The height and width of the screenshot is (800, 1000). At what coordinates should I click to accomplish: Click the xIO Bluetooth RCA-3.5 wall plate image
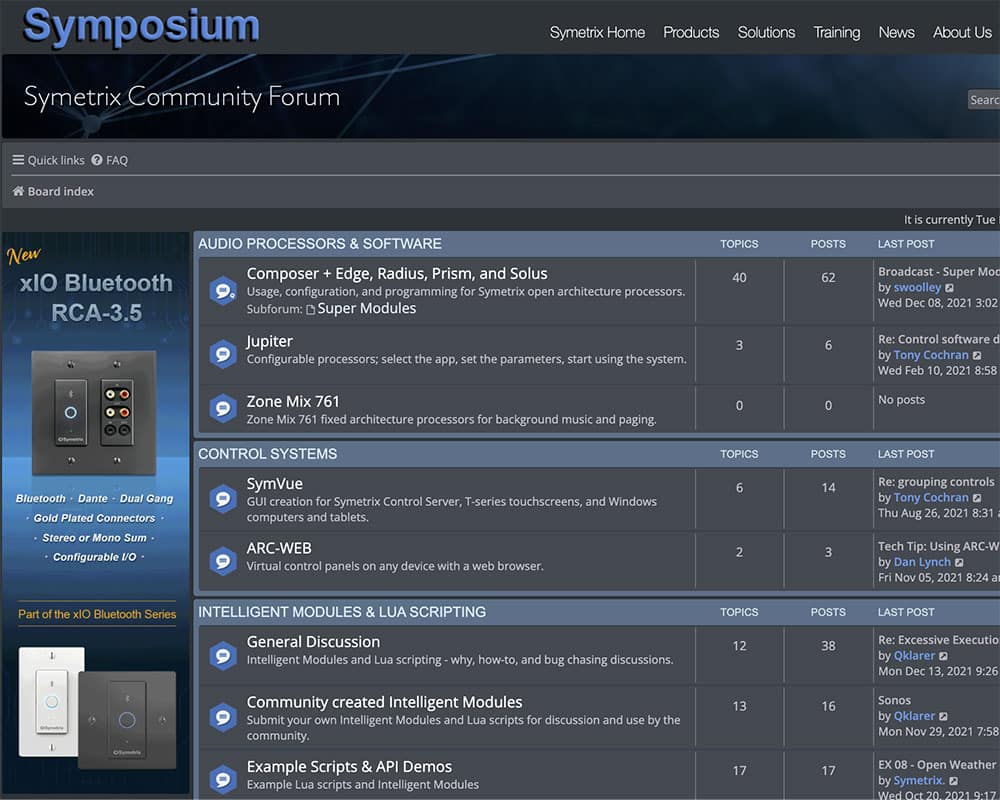(94, 413)
